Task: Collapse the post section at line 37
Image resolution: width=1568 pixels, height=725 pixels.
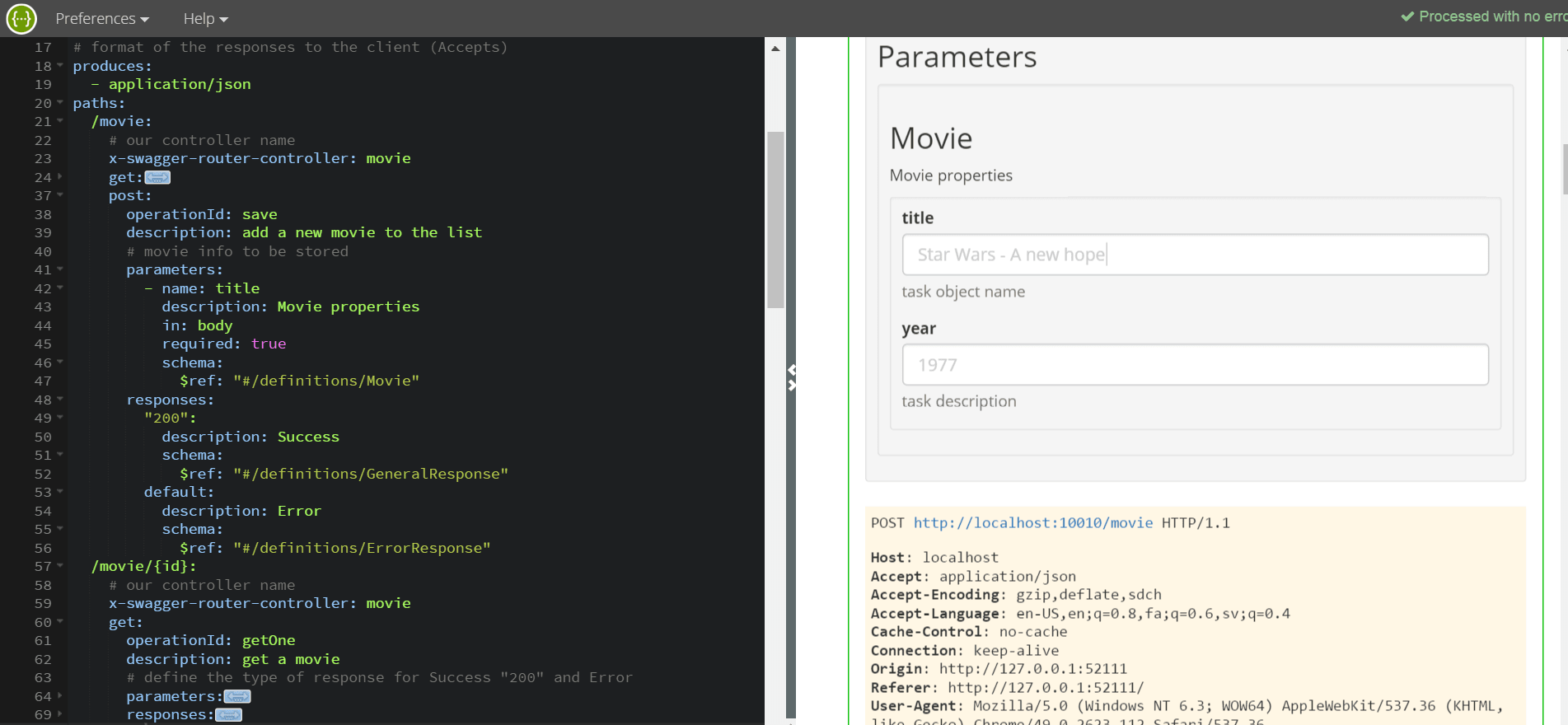Action: 60,195
